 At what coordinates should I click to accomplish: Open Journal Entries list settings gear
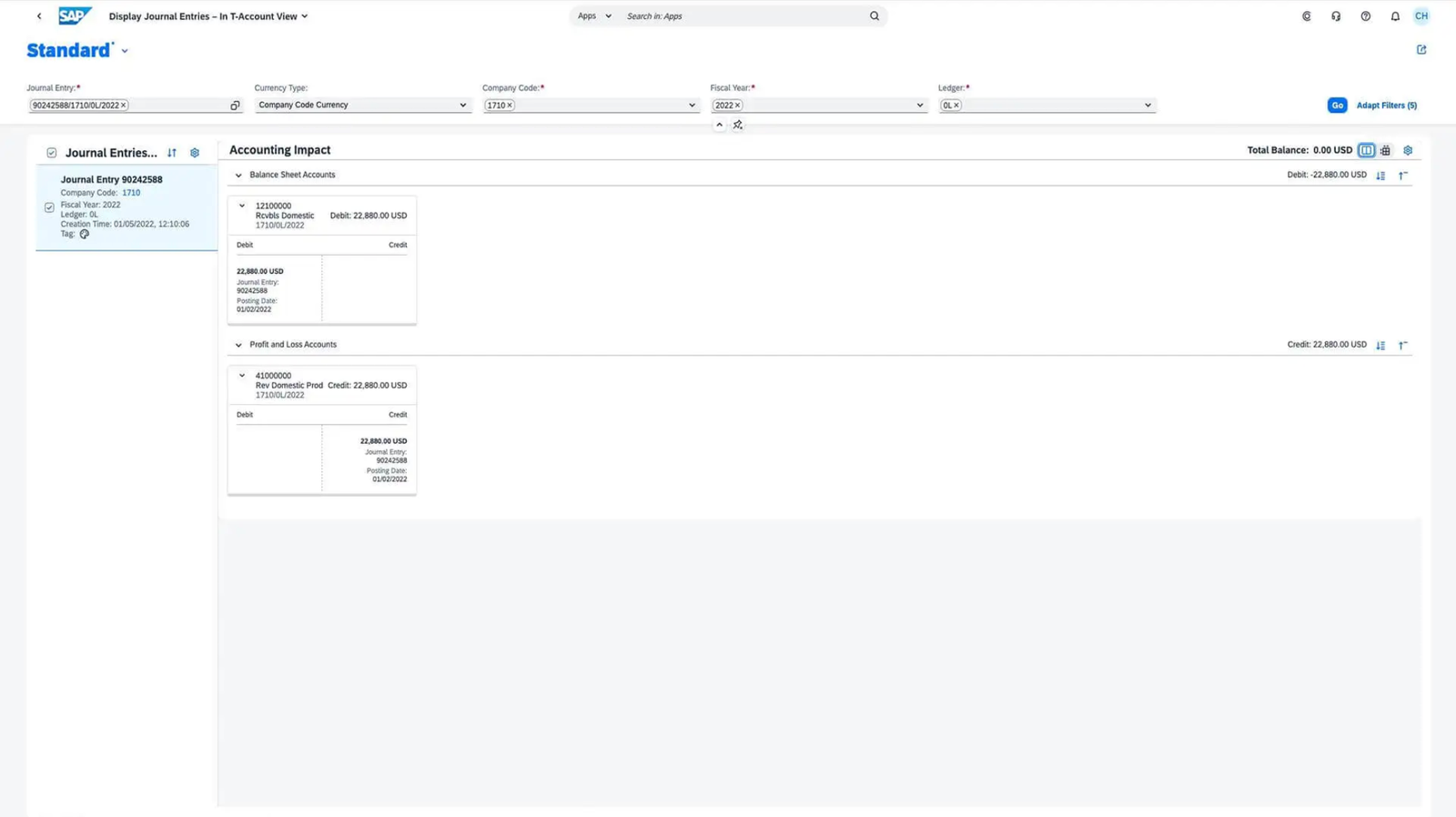pyautogui.click(x=195, y=153)
